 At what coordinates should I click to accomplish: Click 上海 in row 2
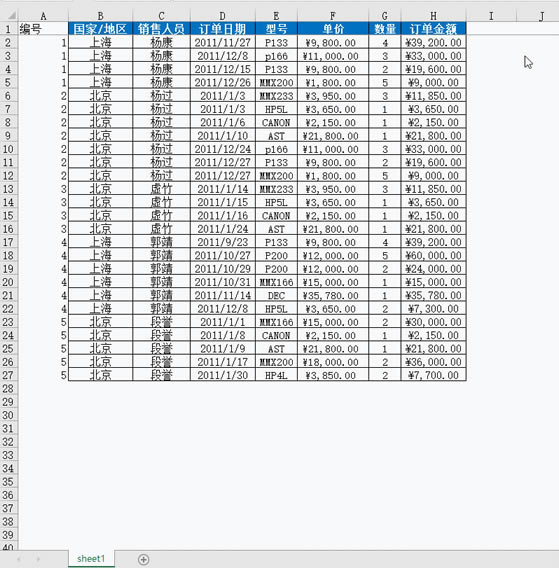click(x=100, y=42)
